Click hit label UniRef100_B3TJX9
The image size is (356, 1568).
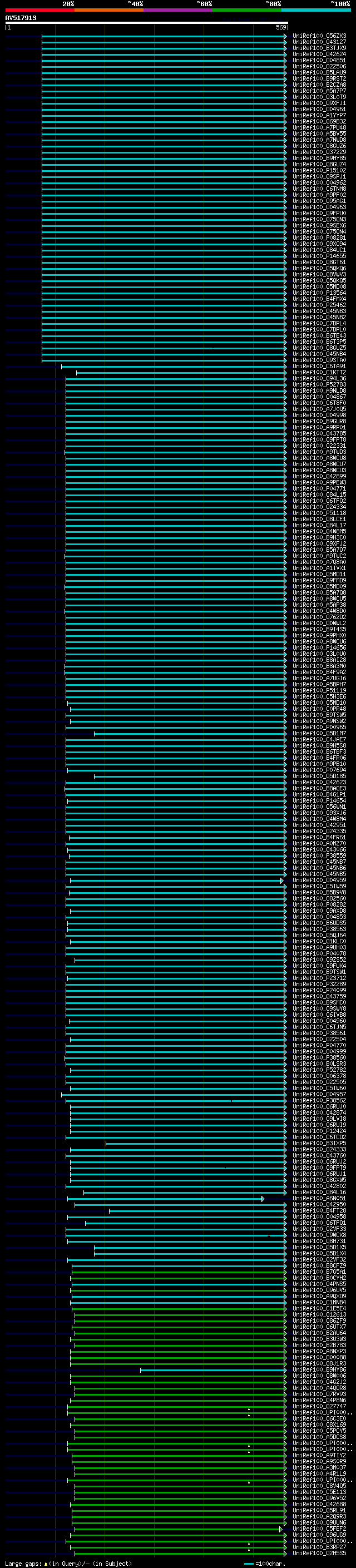click(x=319, y=48)
